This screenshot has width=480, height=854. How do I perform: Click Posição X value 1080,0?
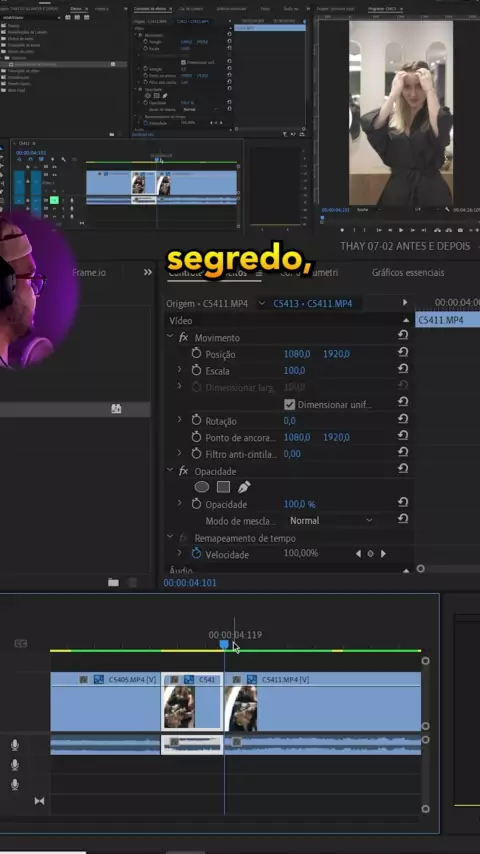tap(297, 354)
